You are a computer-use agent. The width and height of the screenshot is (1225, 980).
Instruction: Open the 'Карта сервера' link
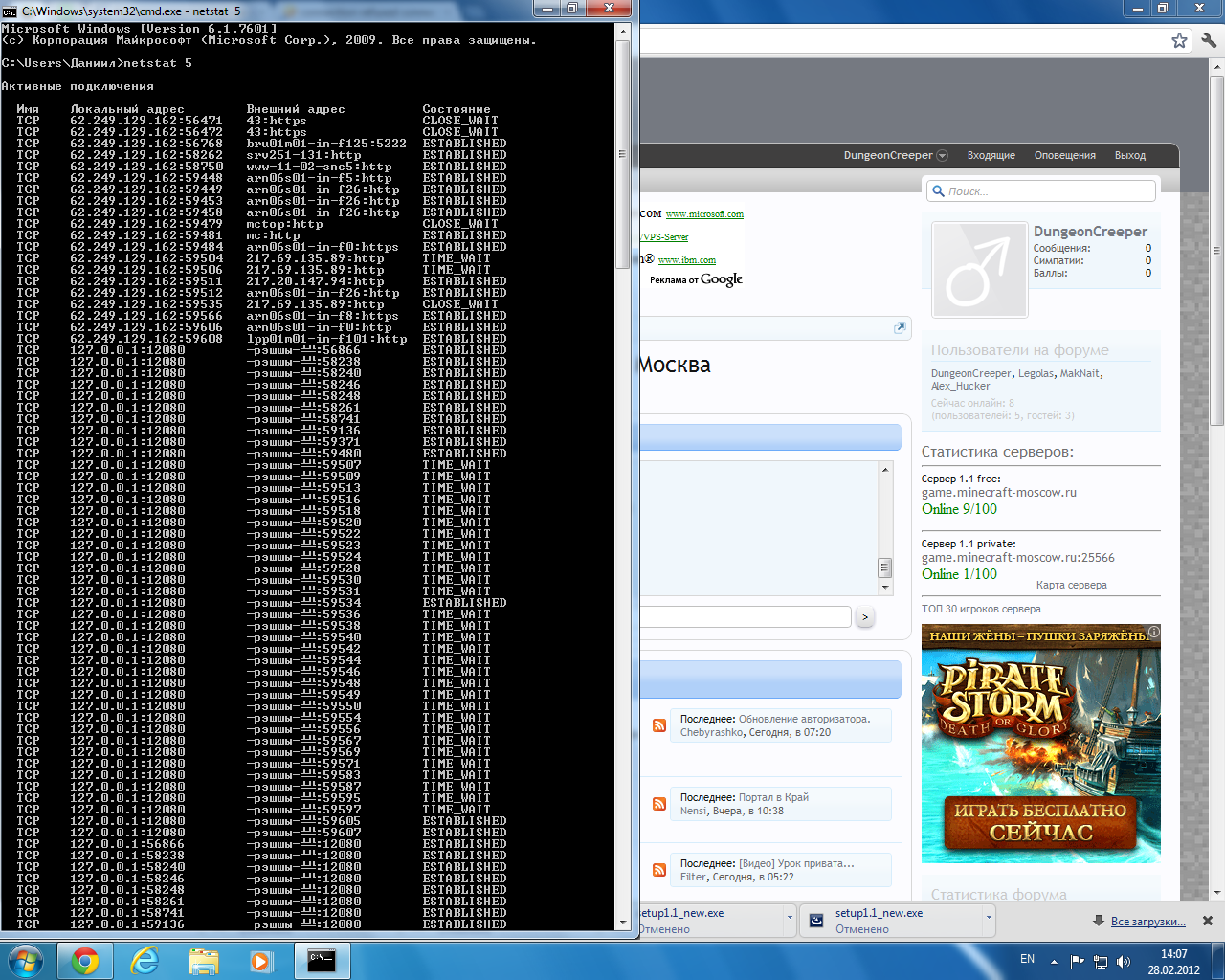click(x=1071, y=585)
